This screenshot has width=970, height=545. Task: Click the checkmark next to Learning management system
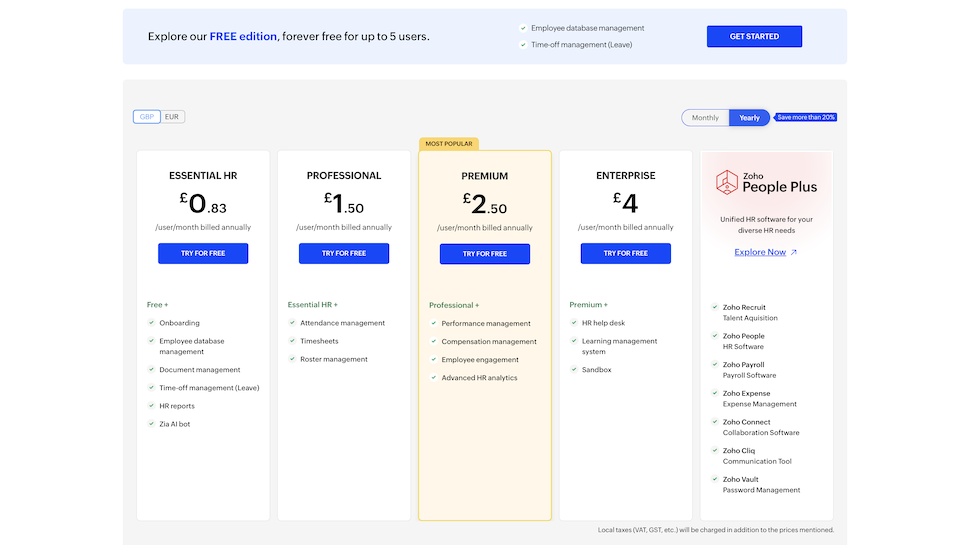[x=574, y=340]
